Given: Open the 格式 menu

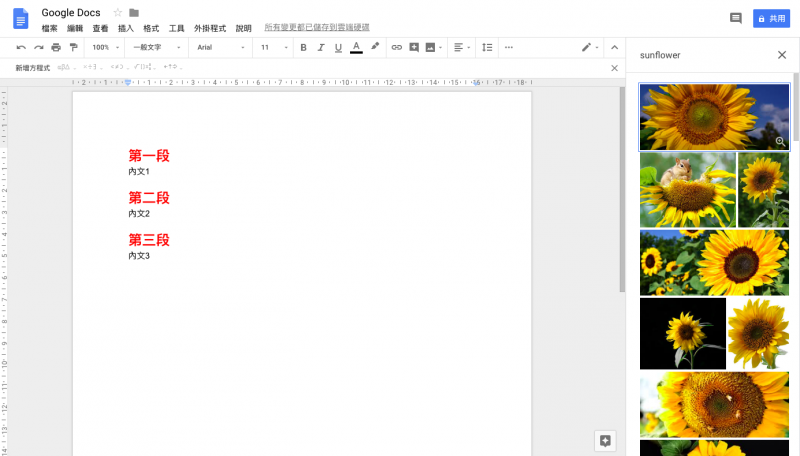Looking at the screenshot, I should [151, 28].
